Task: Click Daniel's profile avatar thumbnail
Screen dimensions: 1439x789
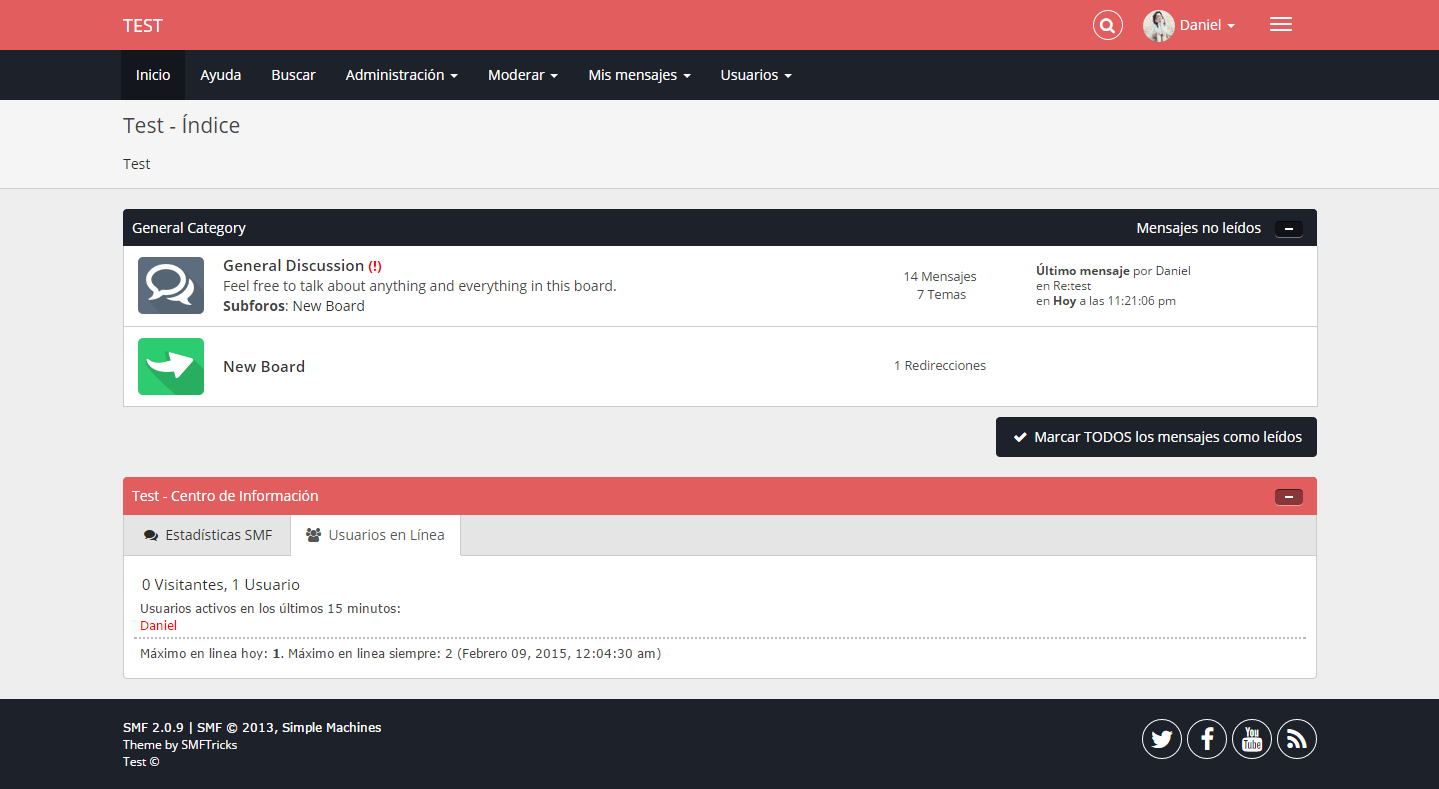Action: [1158, 25]
